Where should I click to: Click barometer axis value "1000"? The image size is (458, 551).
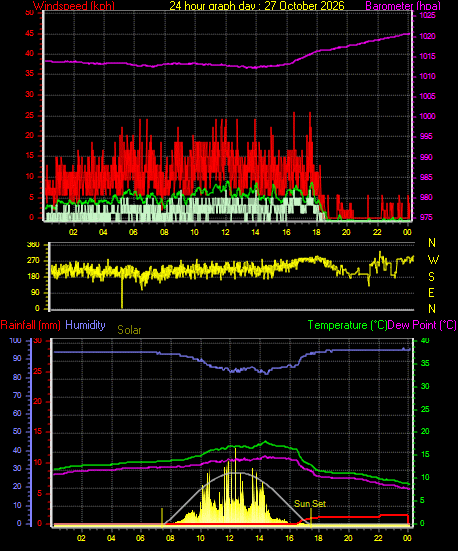(x=427, y=116)
